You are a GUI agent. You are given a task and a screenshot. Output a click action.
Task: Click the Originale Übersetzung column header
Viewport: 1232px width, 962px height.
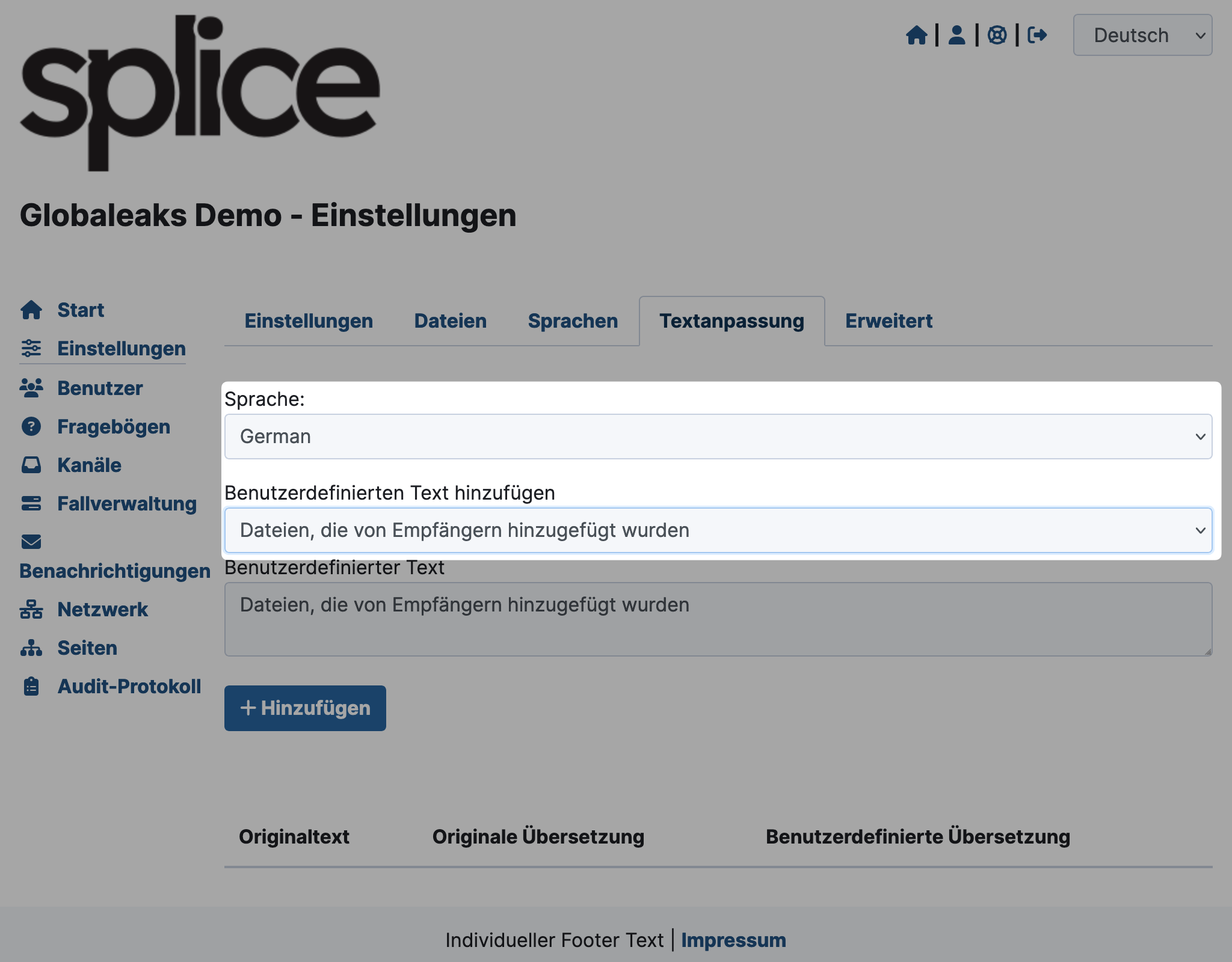click(x=538, y=837)
